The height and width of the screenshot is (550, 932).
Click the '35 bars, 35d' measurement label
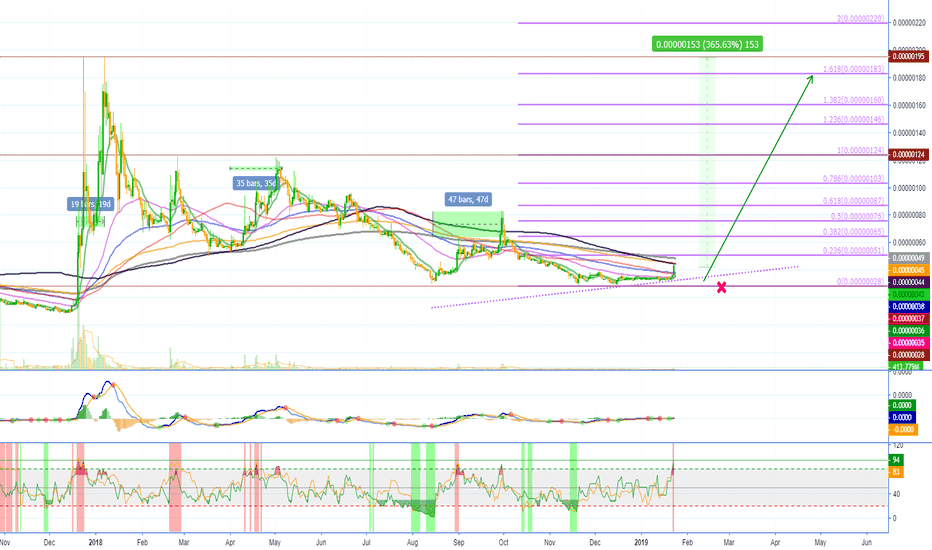point(256,183)
